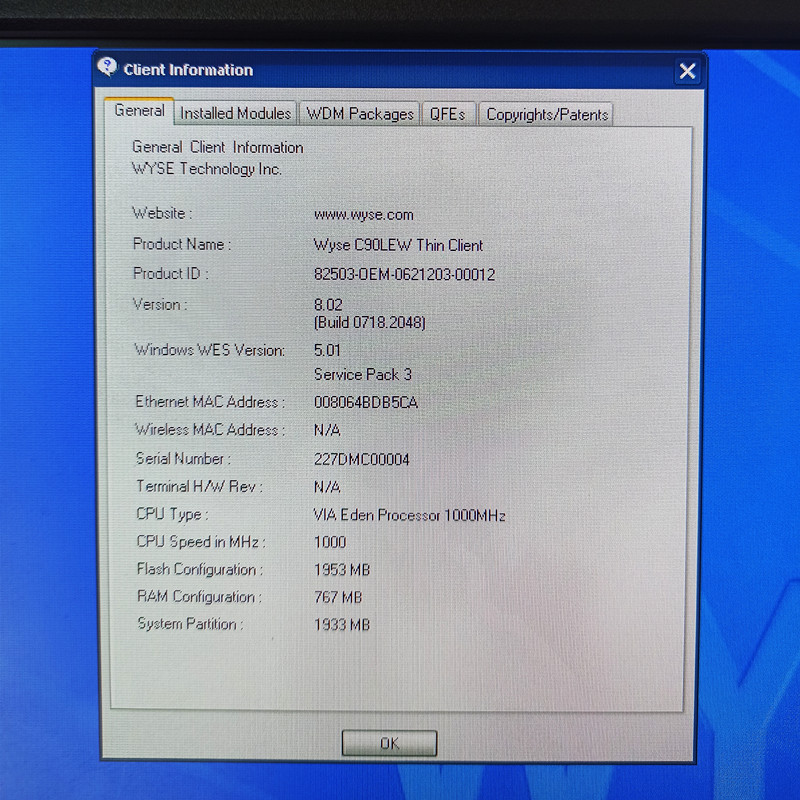Click the 'CPU Type :' label
The width and height of the screenshot is (800, 800).
pyautogui.click(x=172, y=514)
